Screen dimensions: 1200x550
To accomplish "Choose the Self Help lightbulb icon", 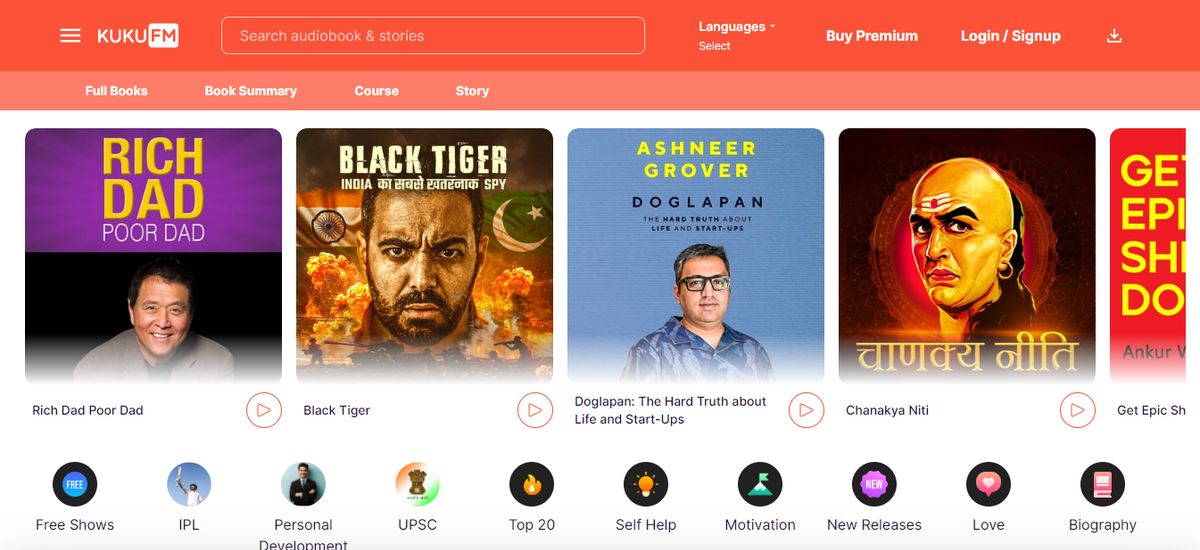I will 645,485.
